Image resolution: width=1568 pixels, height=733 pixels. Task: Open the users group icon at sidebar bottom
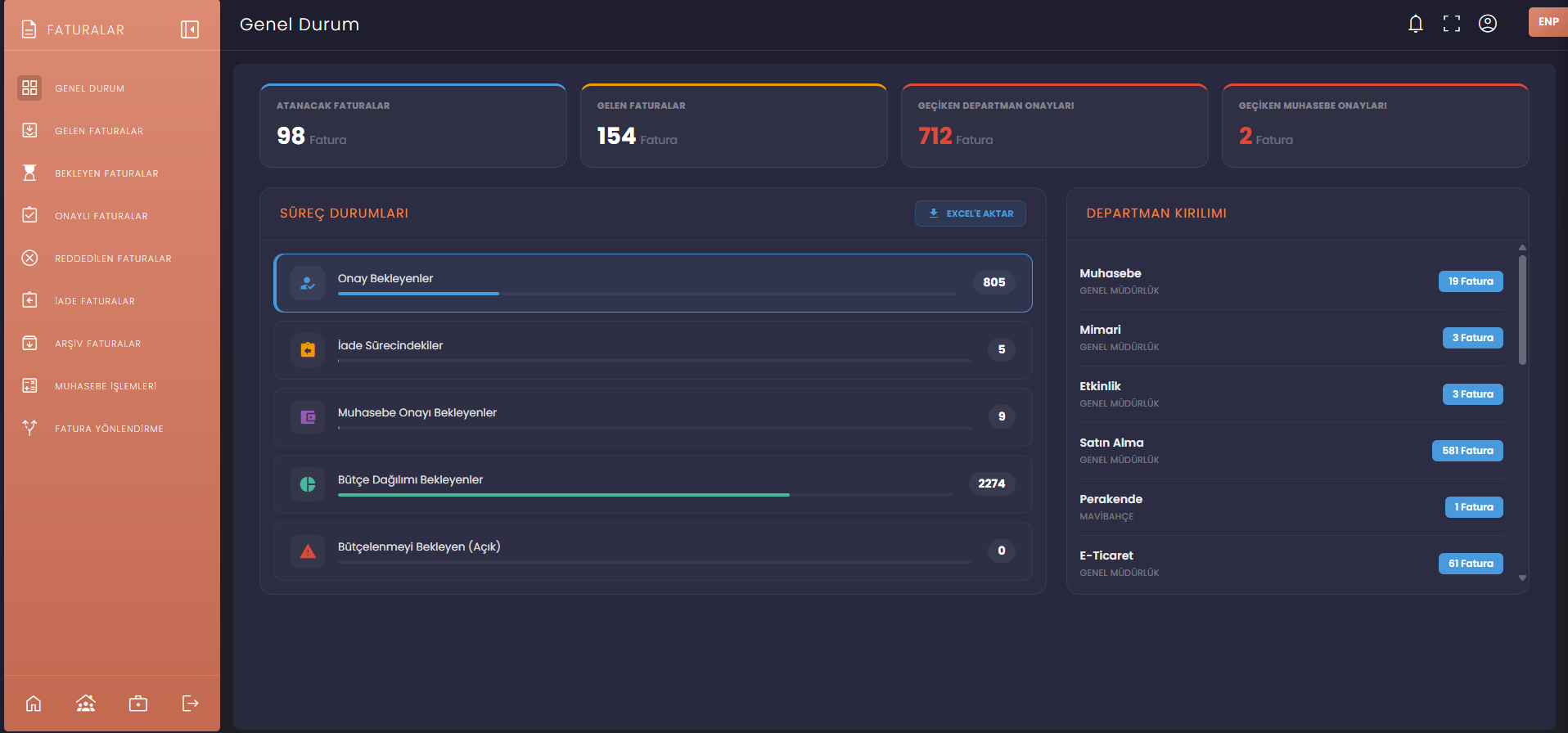tap(86, 704)
